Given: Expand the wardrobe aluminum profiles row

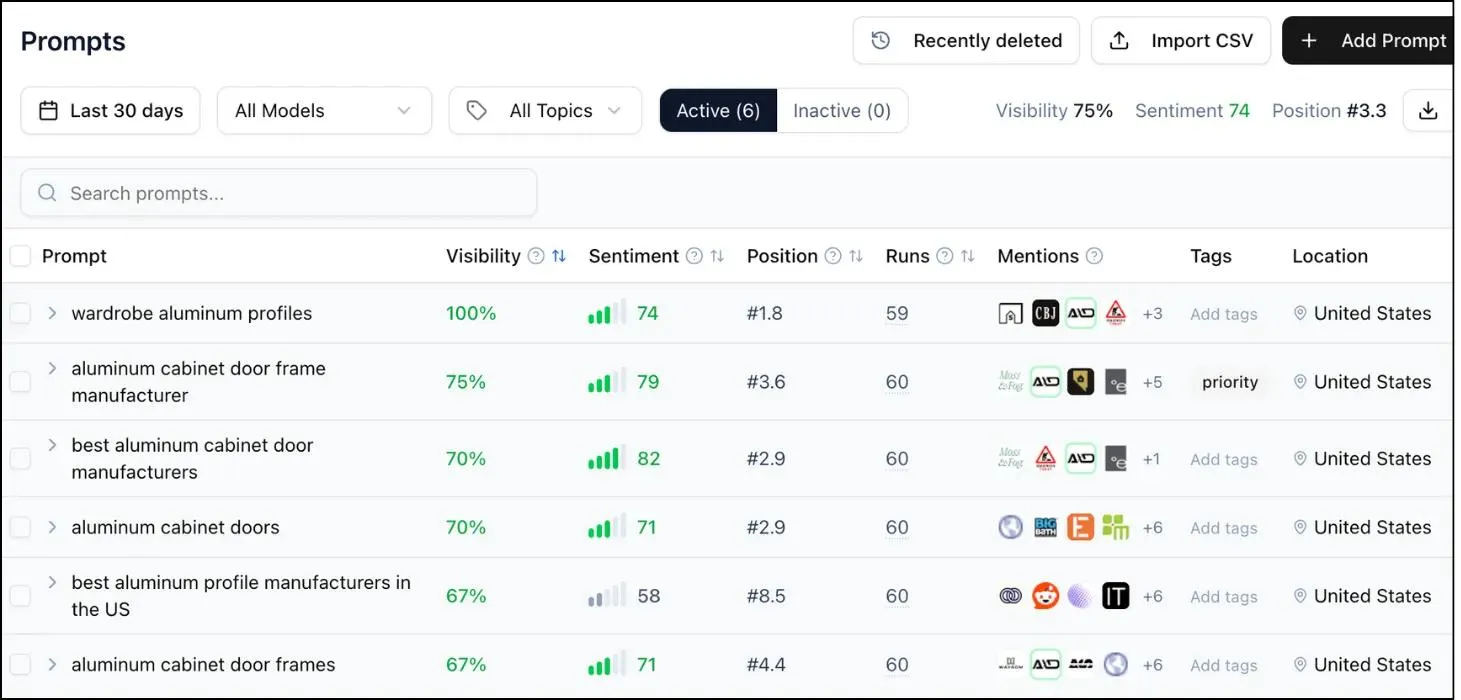Looking at the screenshot, I should 52,313.
